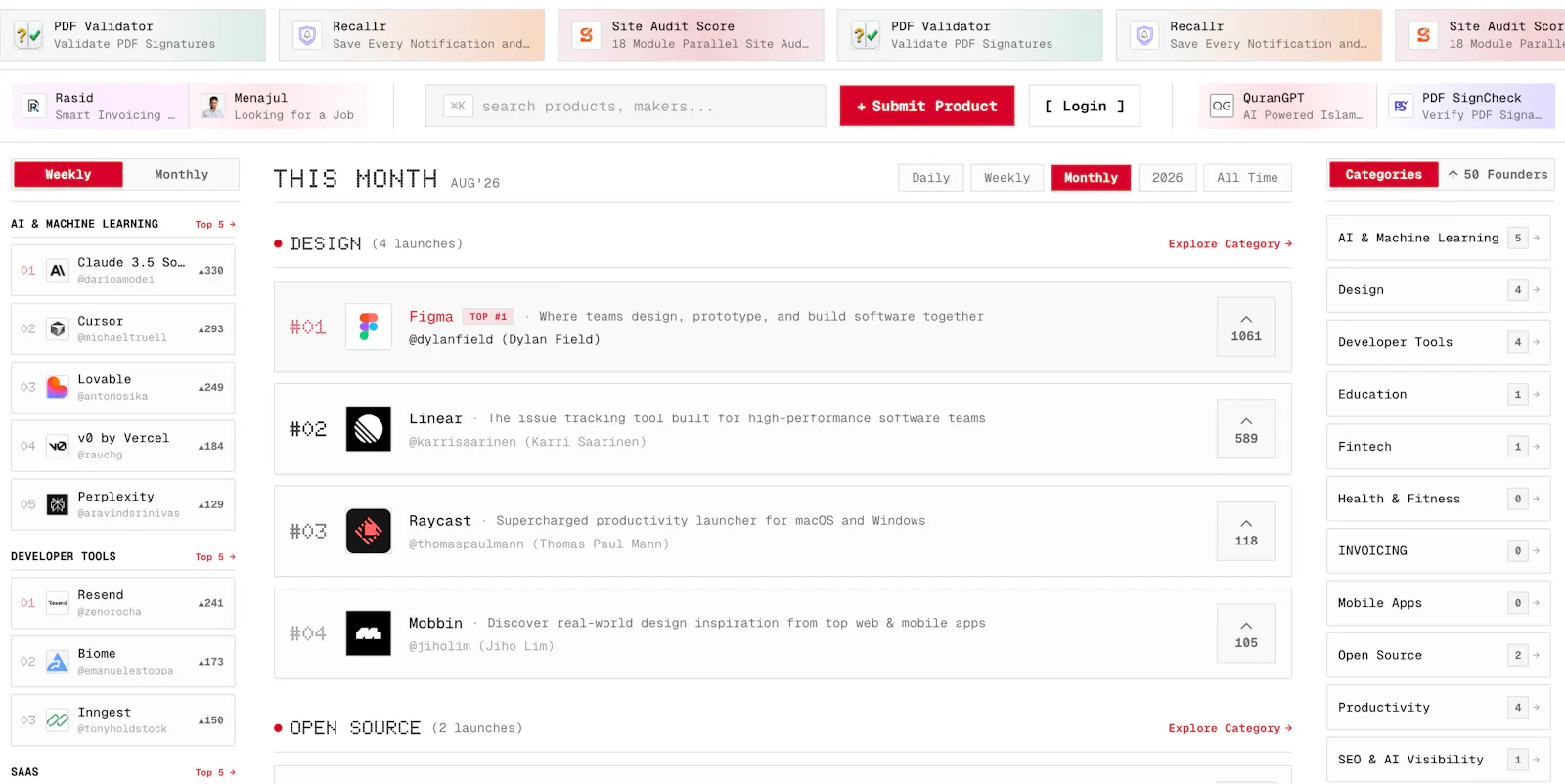Click the Login button
1565x784 pixels.
pyautogui.click(x=1085, y=106)
